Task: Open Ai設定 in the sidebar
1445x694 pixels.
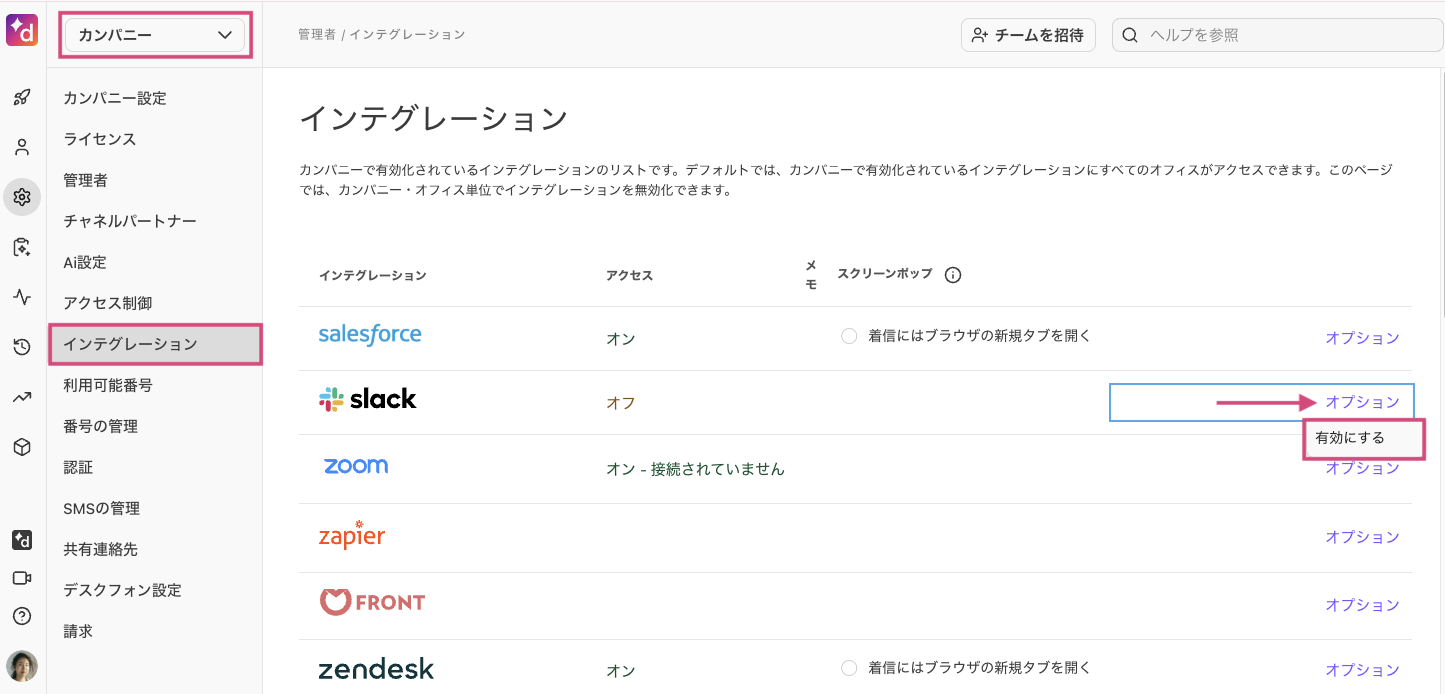Action: (x=85, y=262)
